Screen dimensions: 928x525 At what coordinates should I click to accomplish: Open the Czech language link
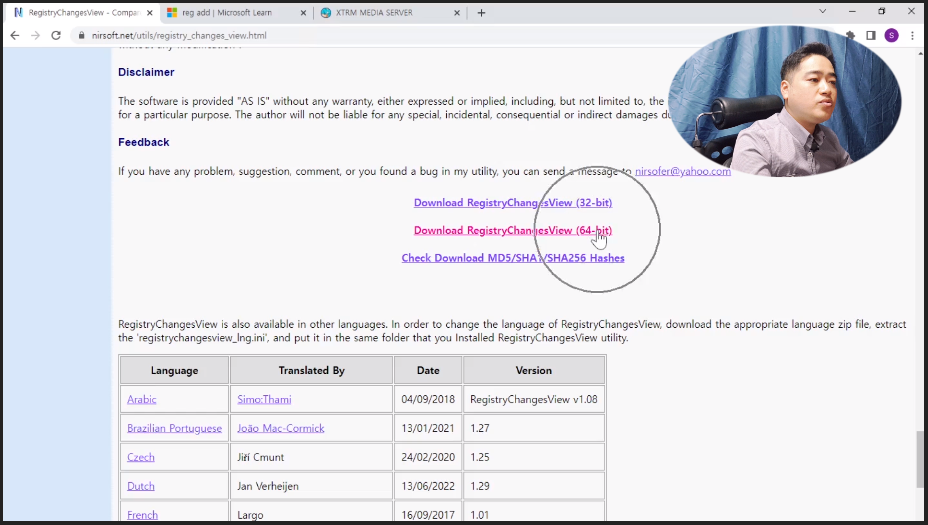pos(140,457)
